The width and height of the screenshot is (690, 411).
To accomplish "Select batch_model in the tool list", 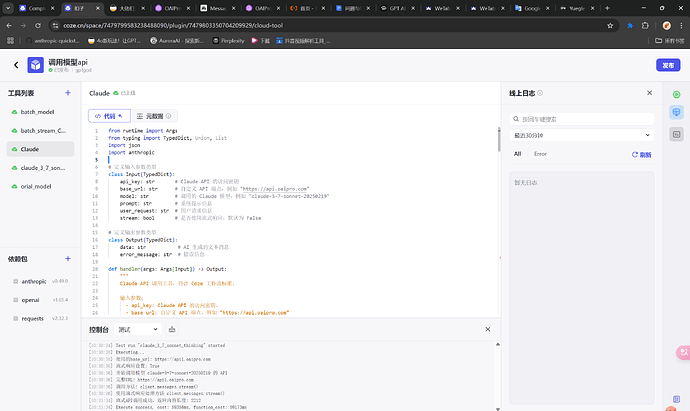I will [x=40, y=112].
